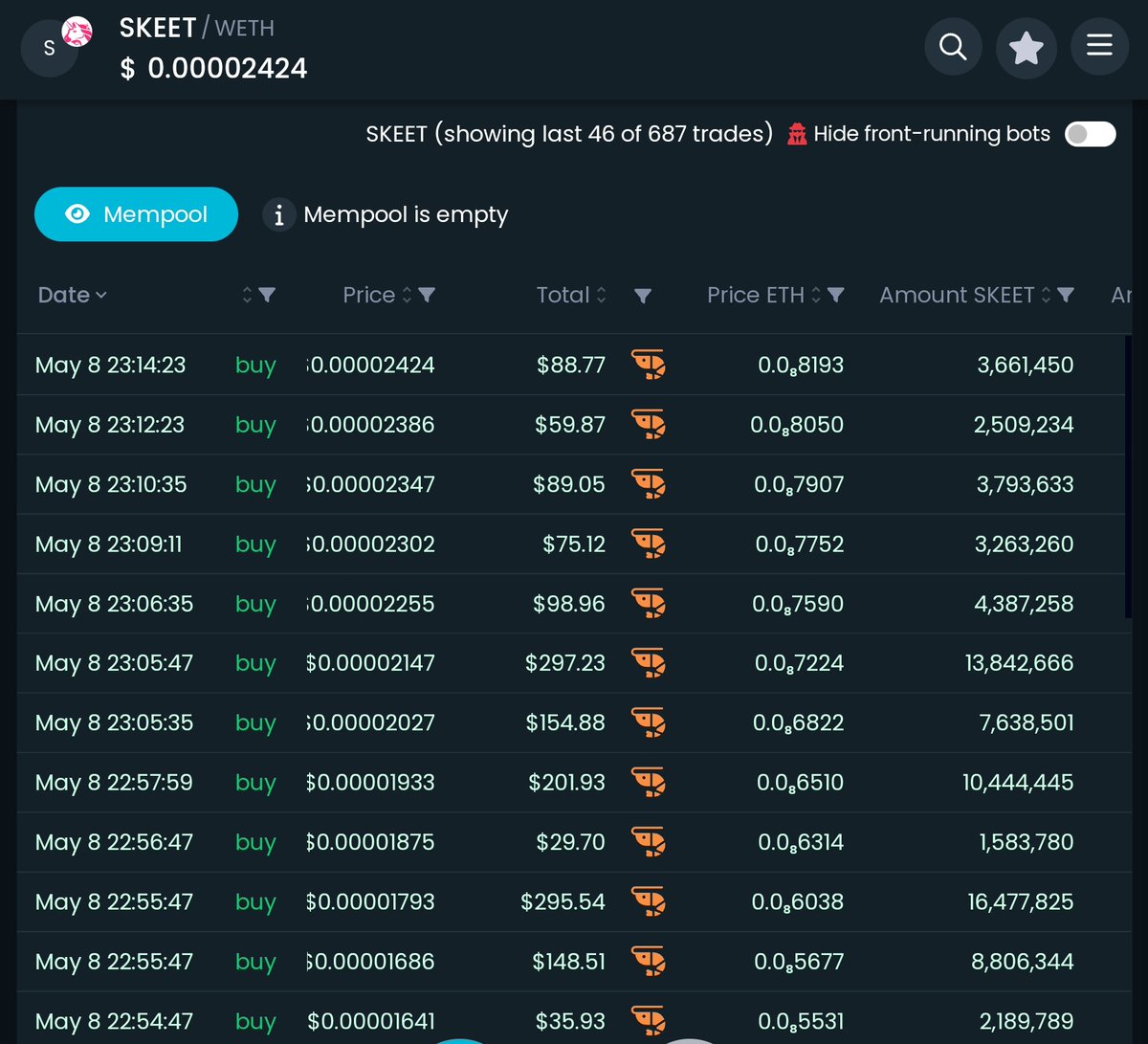This screenshot has width=1148, height=1044.
Task: Click the pink unicorn Uniswap logo
Action: click(77, 32)
